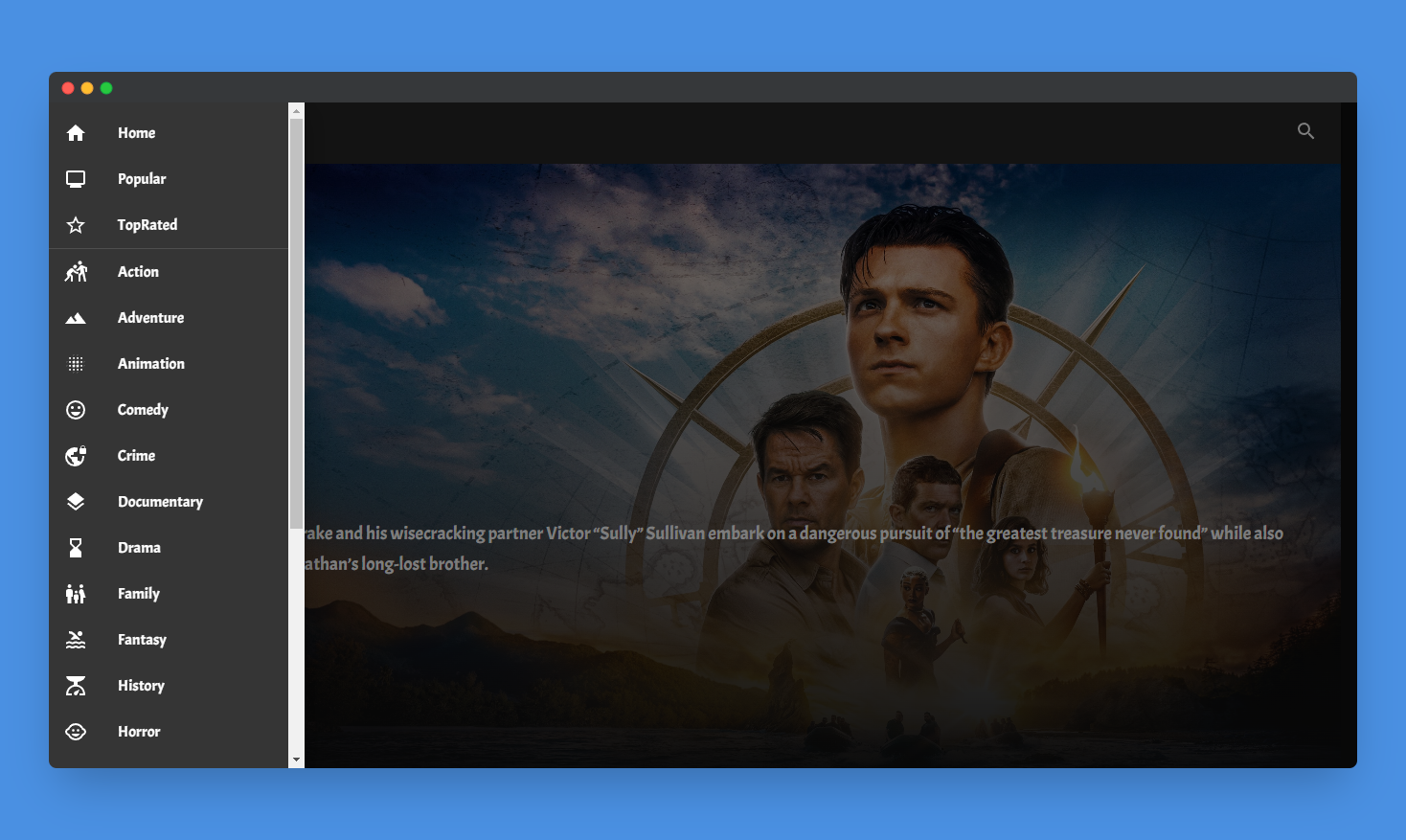
Task: Click movie overview text about Sully Sullivan
Action: [794, 549]
